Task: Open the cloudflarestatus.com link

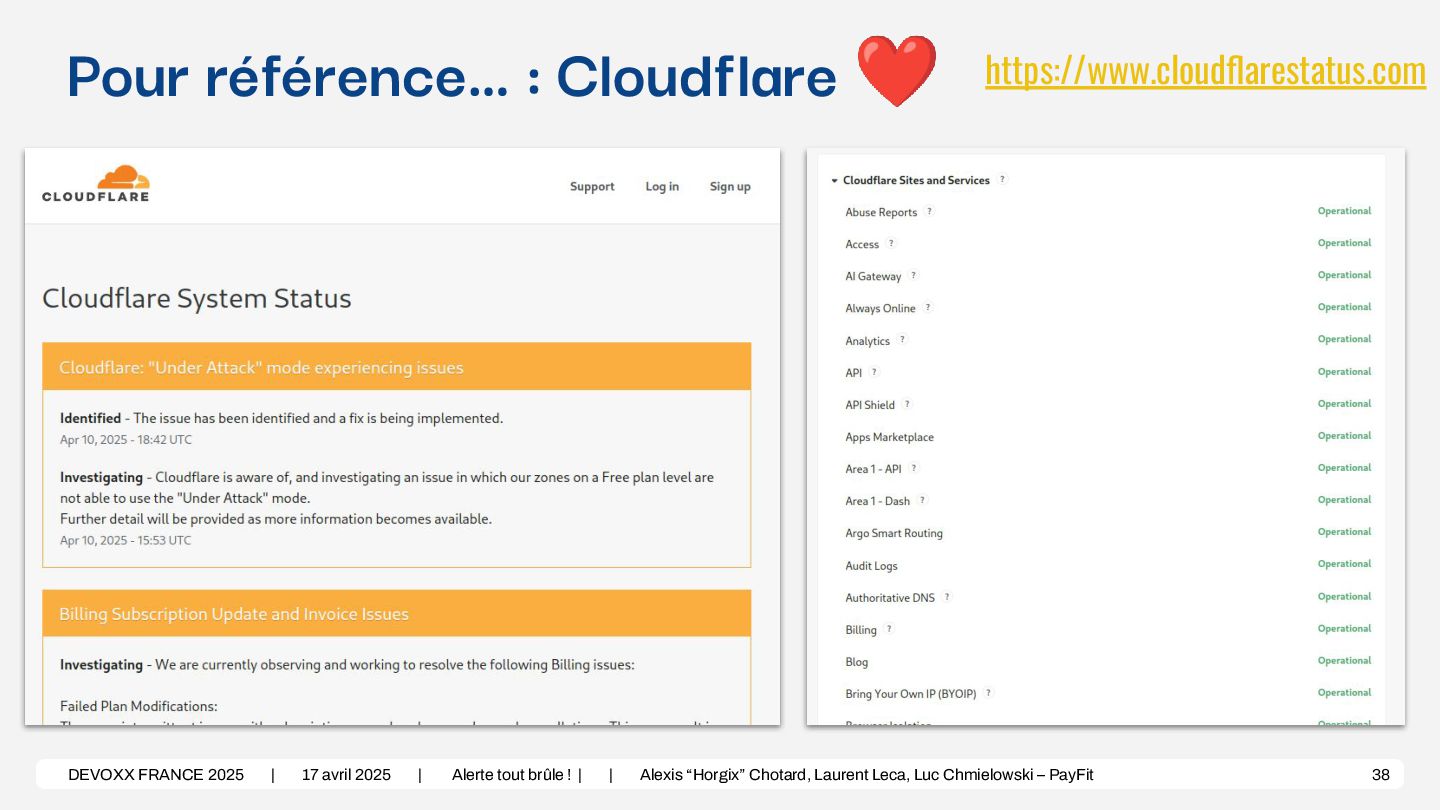Action: coord(1205,71)
